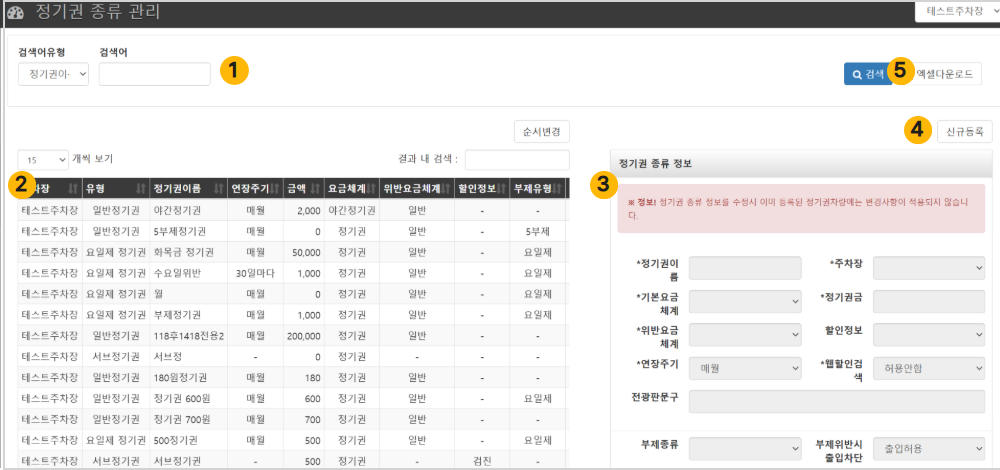
Task: Click the 정기권 종류 정보 panel heading
Action: pyautogui.click(x=656, y=163)
